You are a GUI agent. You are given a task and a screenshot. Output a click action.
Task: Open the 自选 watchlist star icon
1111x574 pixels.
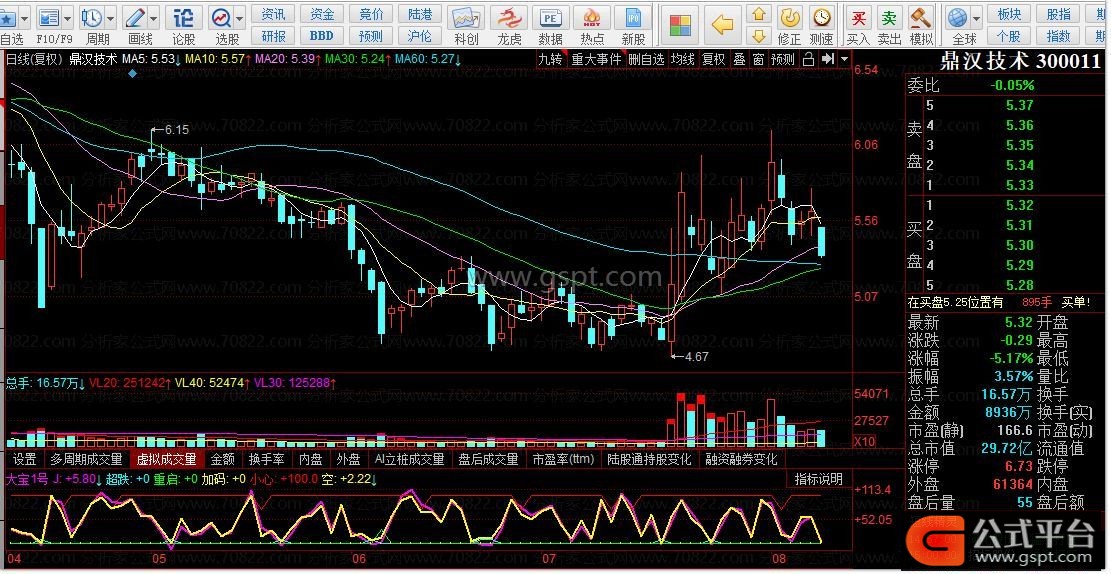[x=9, y=18]
